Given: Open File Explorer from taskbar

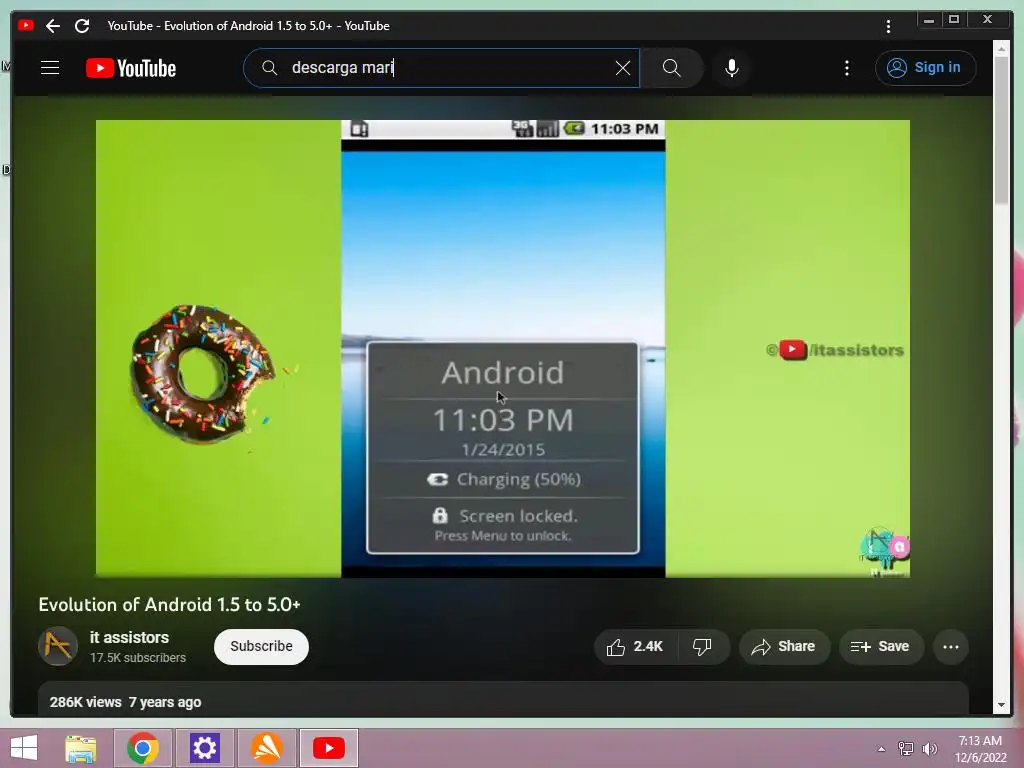Looking at the screenshot, I should (x=81, y=748).
